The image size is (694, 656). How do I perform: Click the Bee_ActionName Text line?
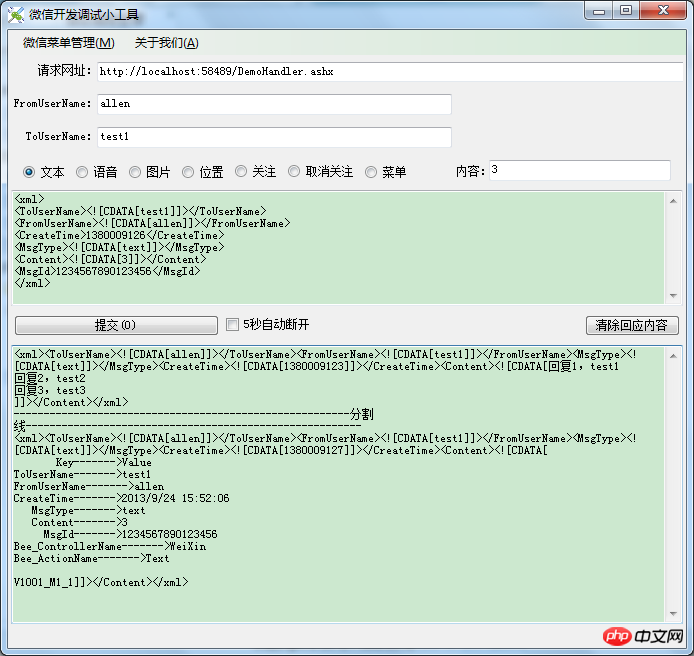click(91, 559)
